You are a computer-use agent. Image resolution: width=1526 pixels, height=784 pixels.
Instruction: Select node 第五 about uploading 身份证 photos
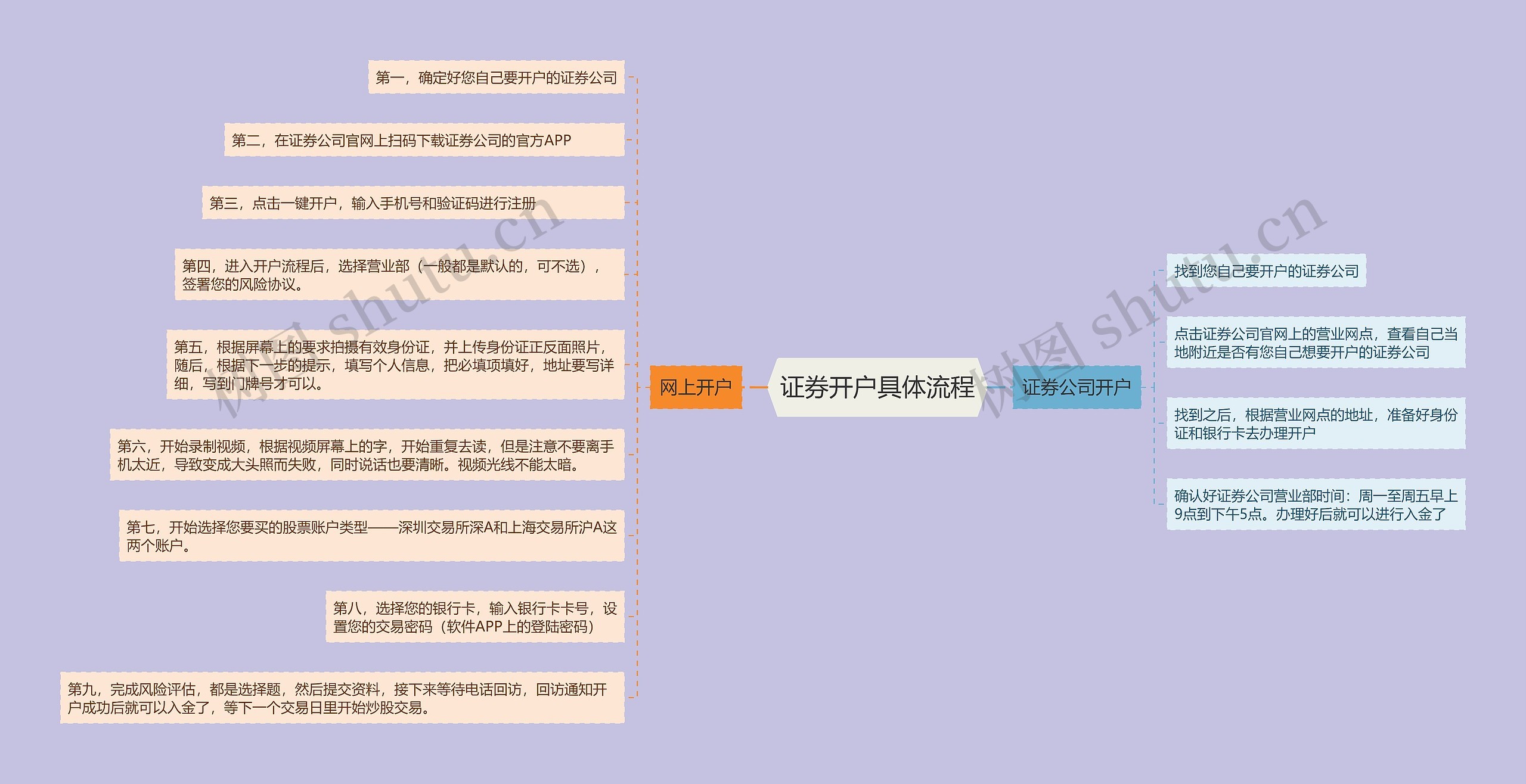coord(395,365)
